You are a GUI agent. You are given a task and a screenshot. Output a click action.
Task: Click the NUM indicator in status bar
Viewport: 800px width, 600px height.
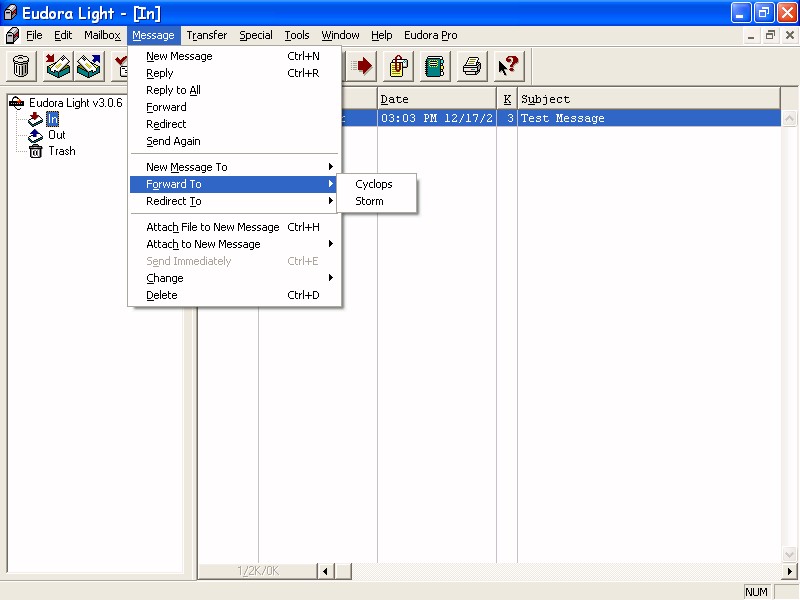point(756,592)
